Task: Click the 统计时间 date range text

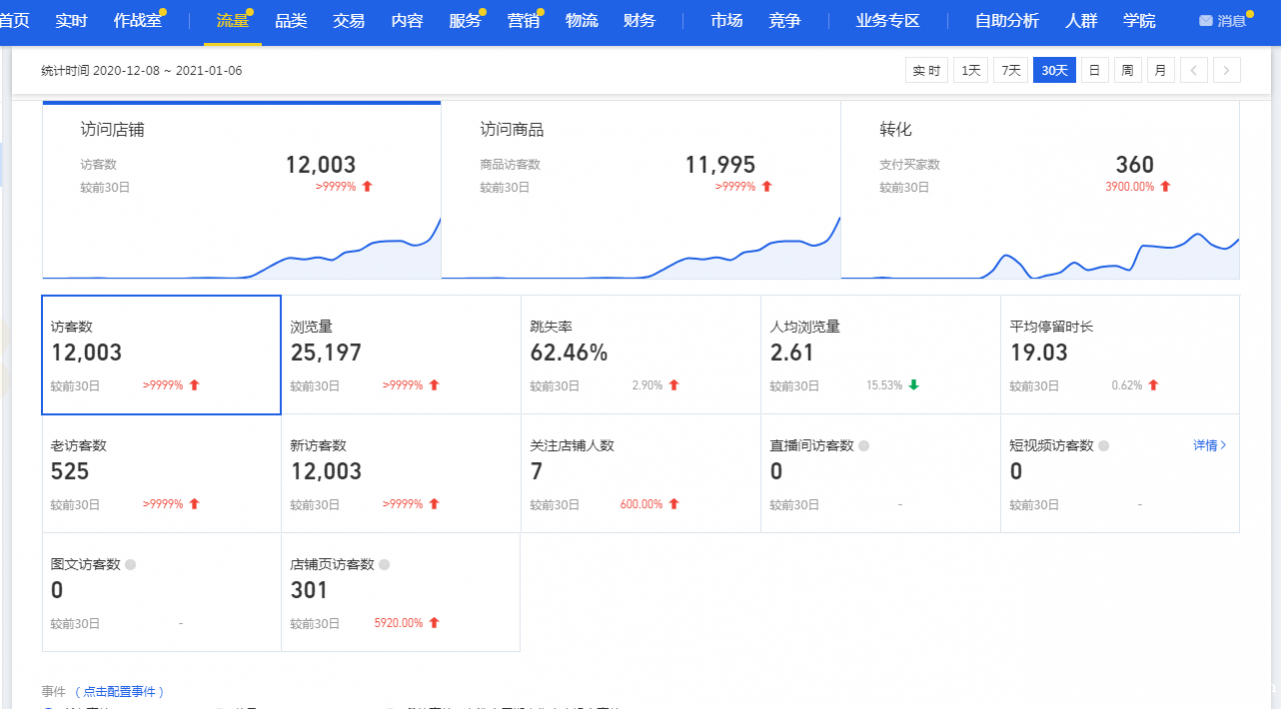Action: (141, 71)
